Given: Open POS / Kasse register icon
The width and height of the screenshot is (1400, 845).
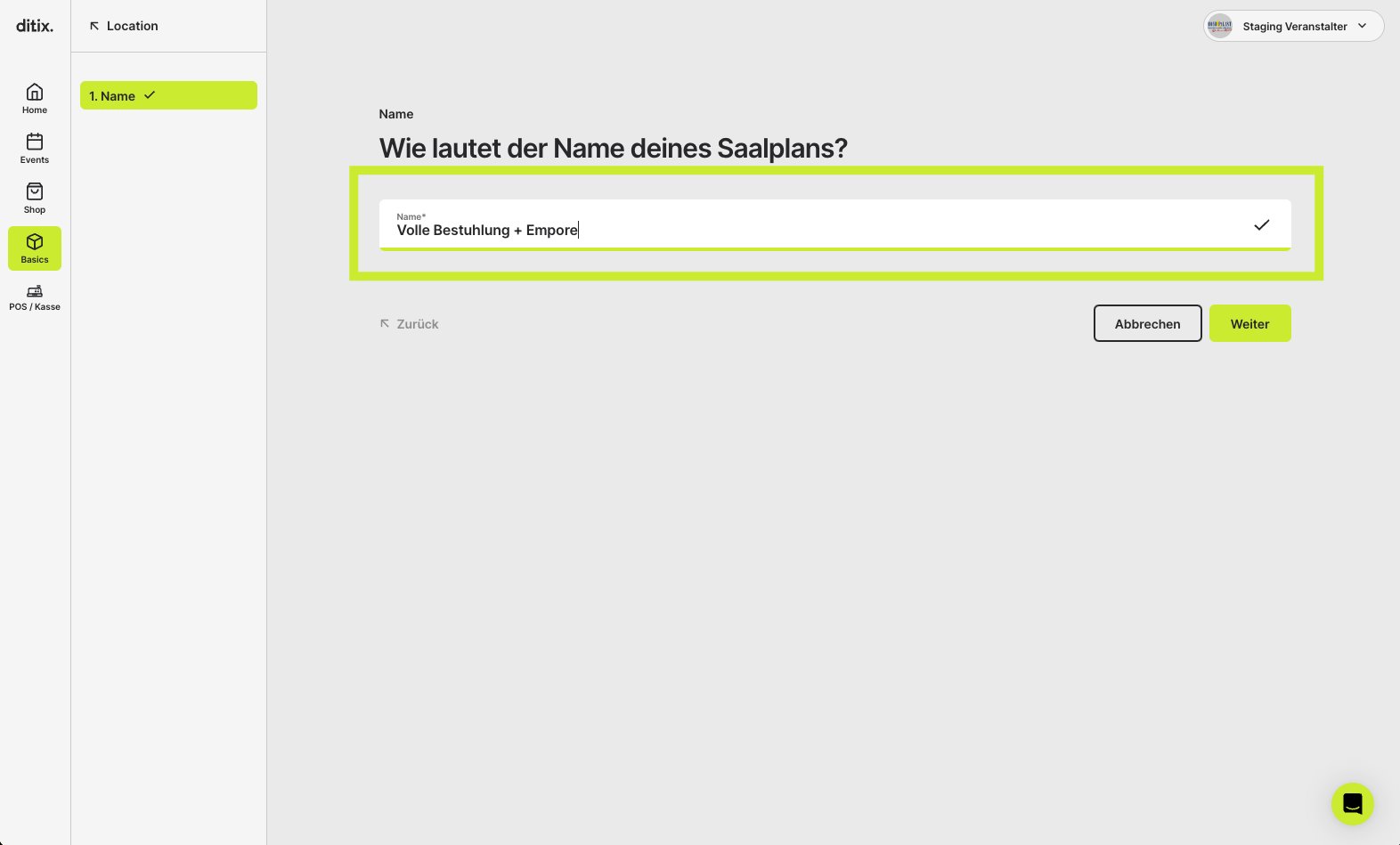Looking at the screenshot, I should click(x=35, y=291).
